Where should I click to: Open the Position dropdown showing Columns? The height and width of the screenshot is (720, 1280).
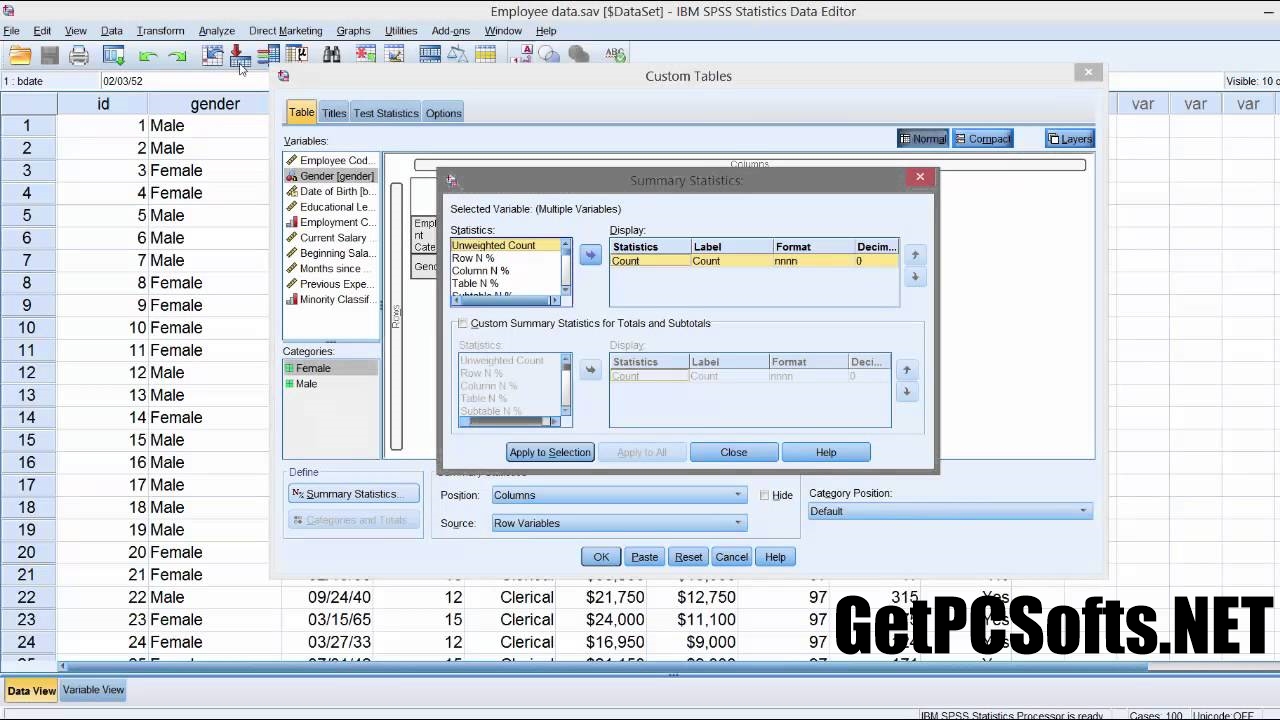pos(619,495)
